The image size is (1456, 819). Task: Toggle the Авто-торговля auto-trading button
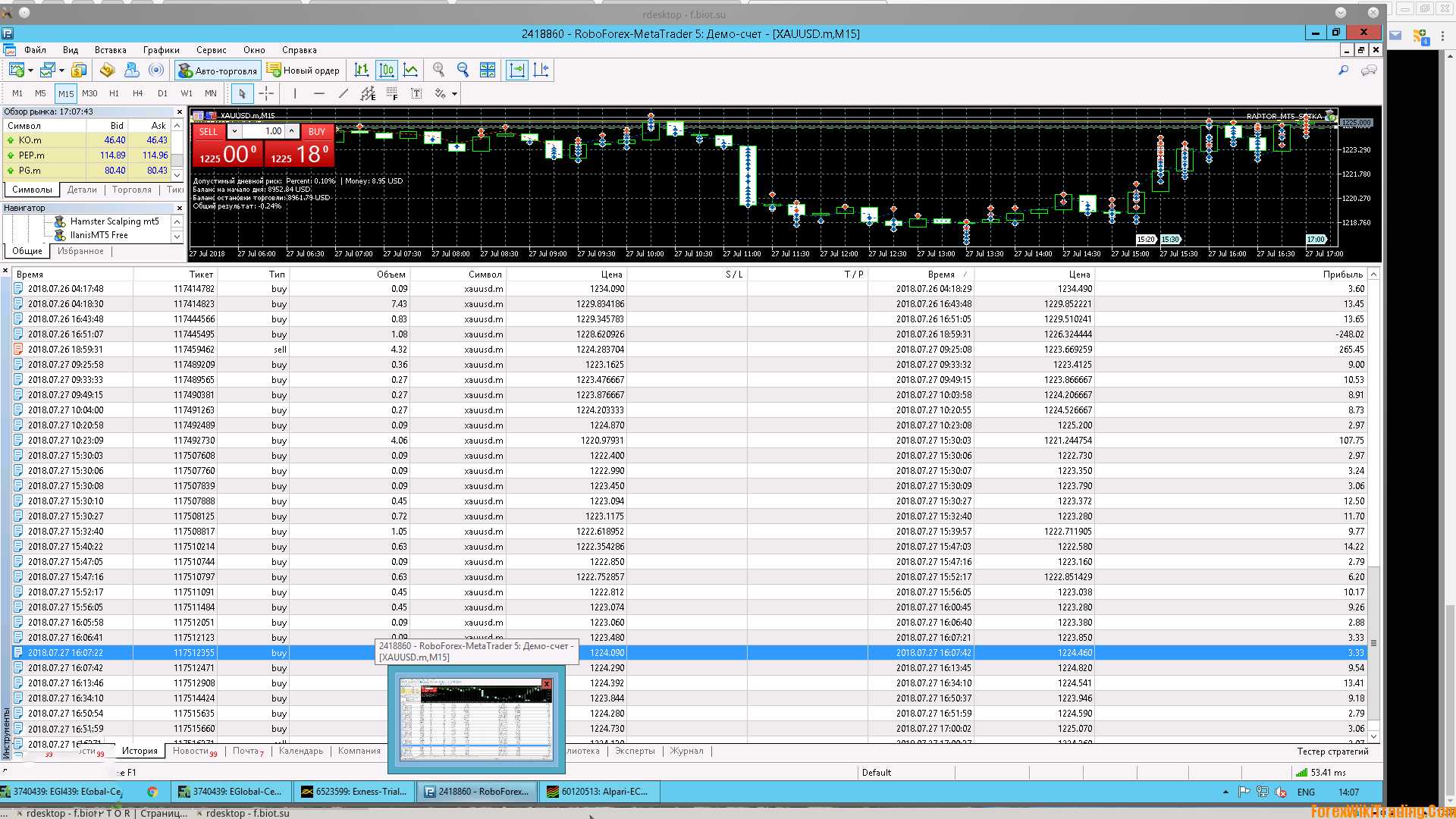pos(218,71)
